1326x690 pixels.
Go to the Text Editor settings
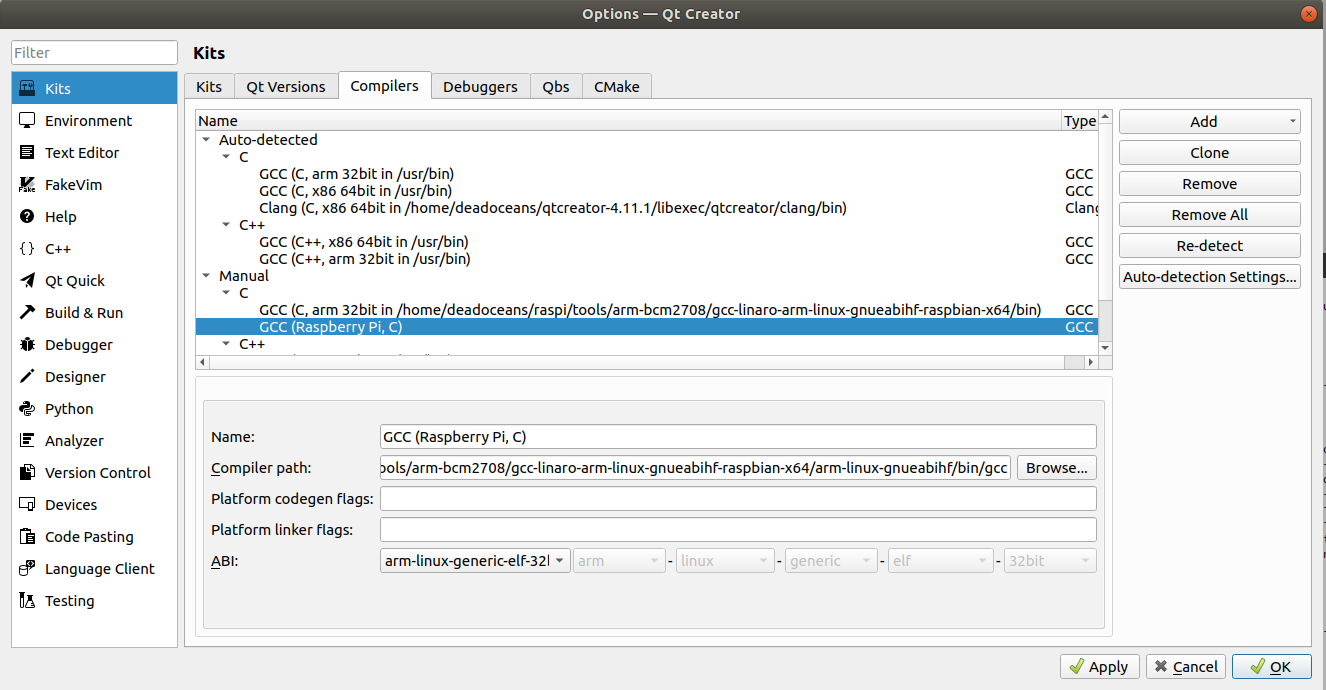pos(94,153)
